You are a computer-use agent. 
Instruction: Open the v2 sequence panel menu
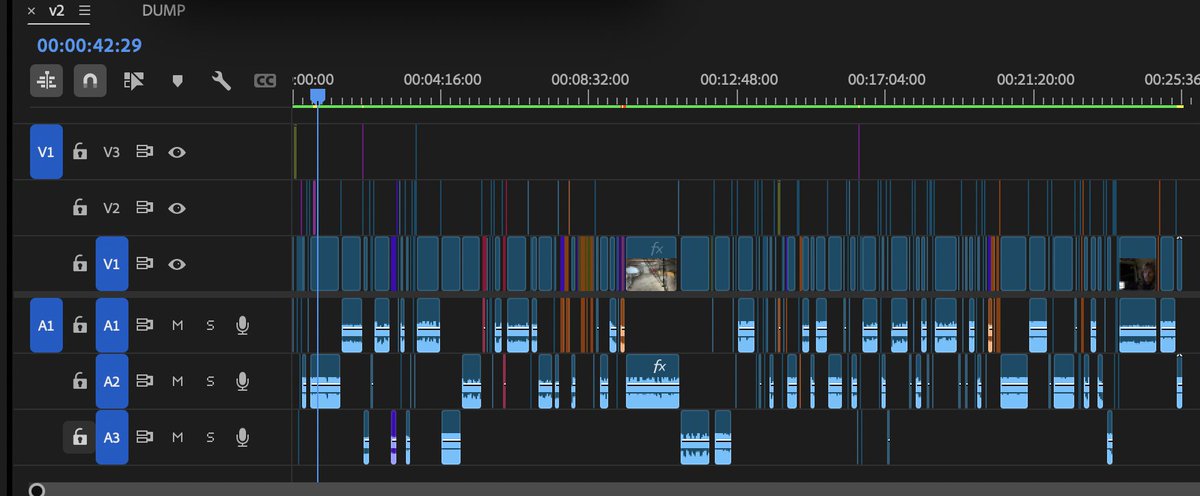click(83, 11)
